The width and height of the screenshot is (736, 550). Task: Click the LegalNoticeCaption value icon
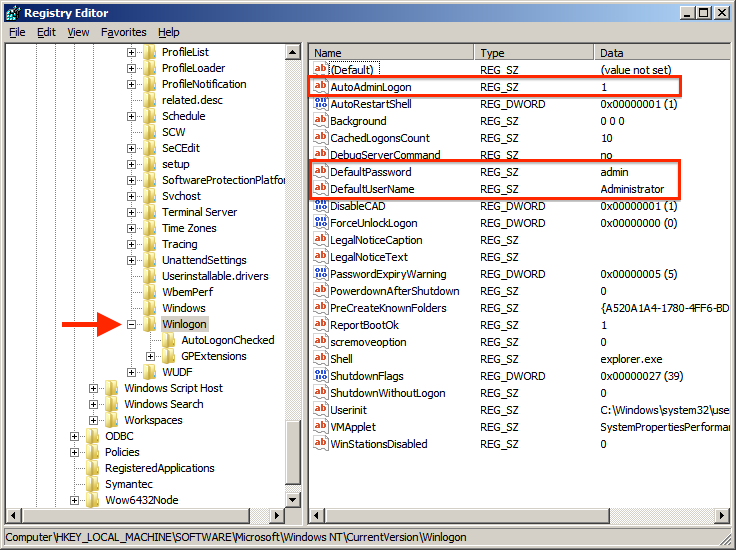321,239
